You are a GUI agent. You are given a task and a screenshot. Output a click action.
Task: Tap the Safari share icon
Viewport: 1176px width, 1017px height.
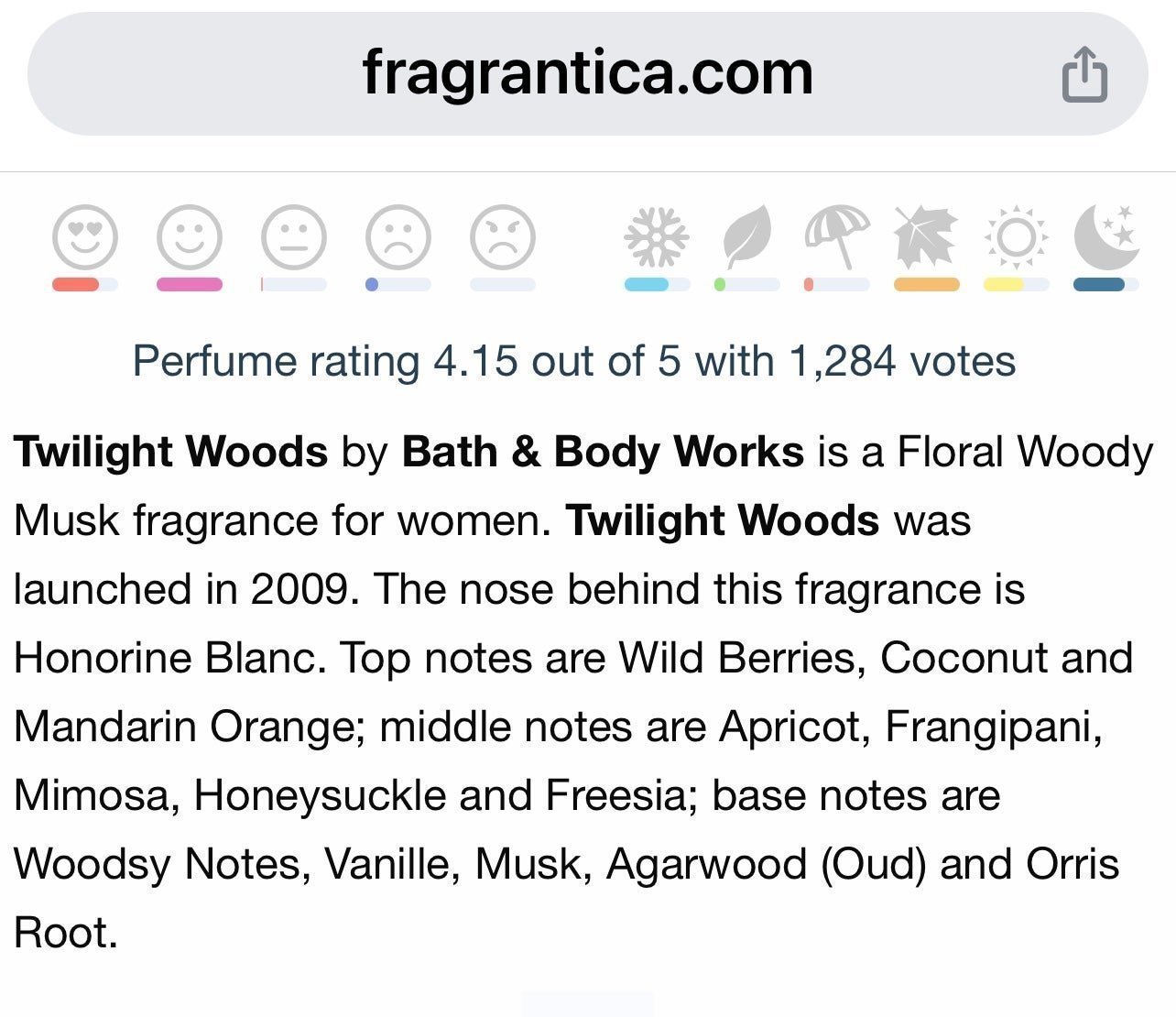pos(1084,73)
